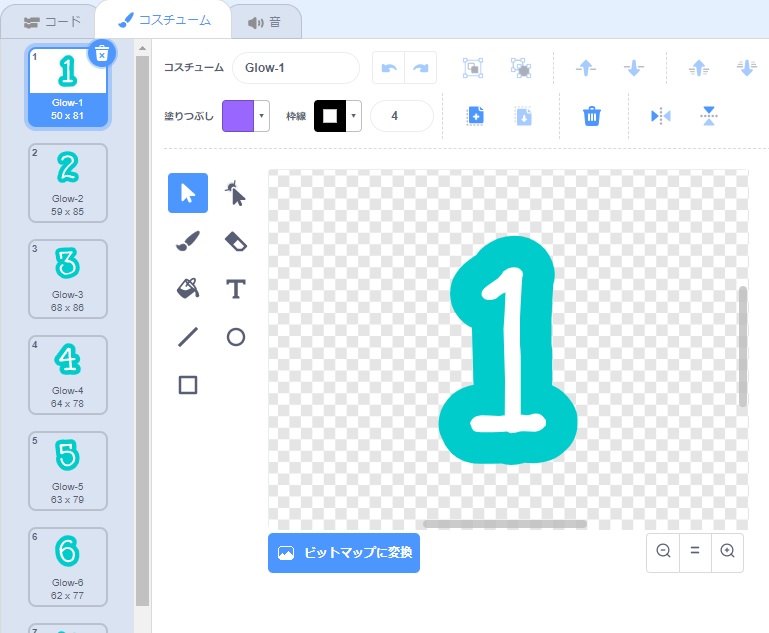Click the canvas horizontal scrollbar
The width and height of the screenshot is (769, 633).
click(x=505, y=524)
